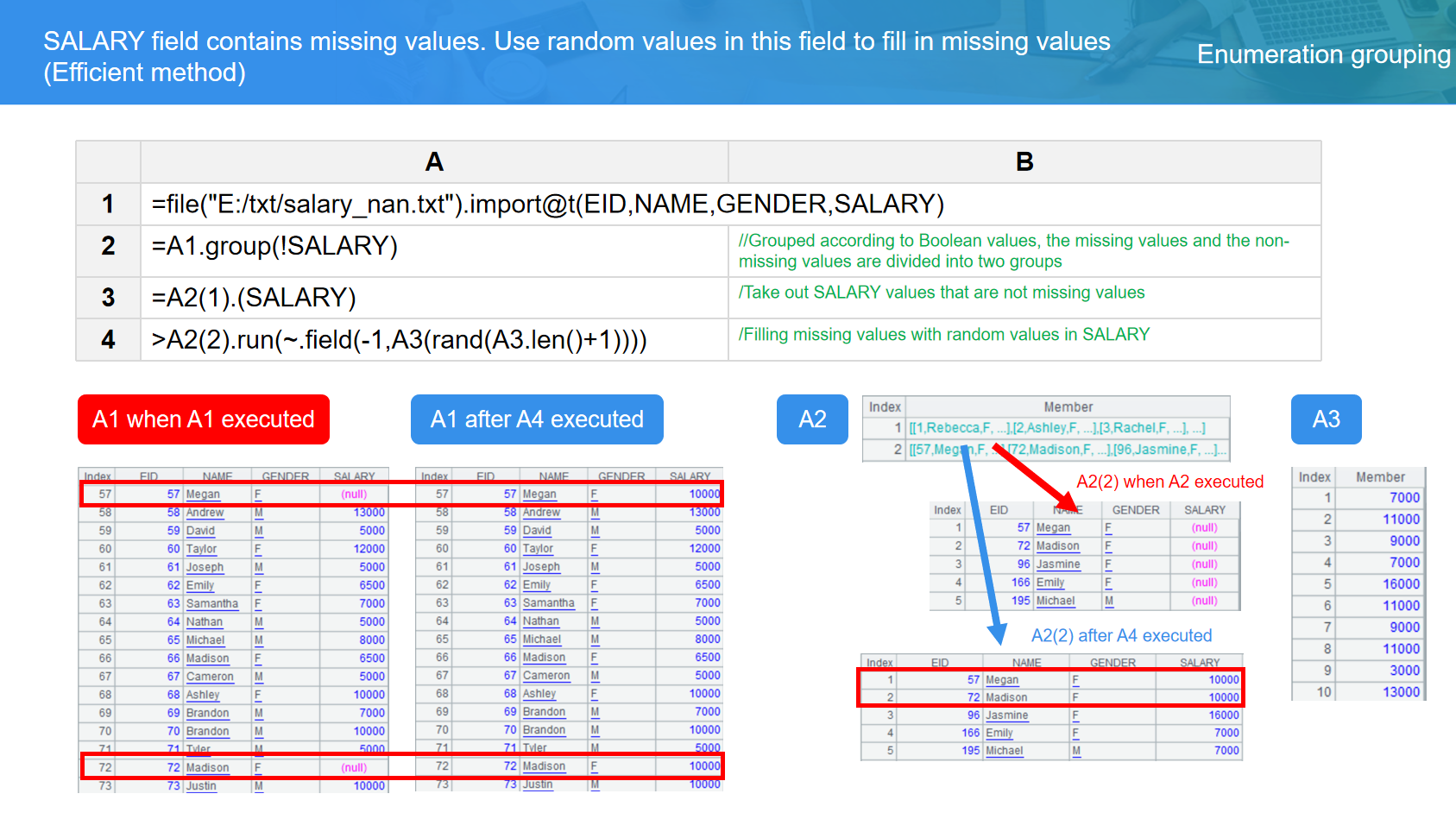This screenshot has height=819, width=1456.
Task: Click the red "A2(2) when A2 executed" caption
Action: tap(1169, 482)
